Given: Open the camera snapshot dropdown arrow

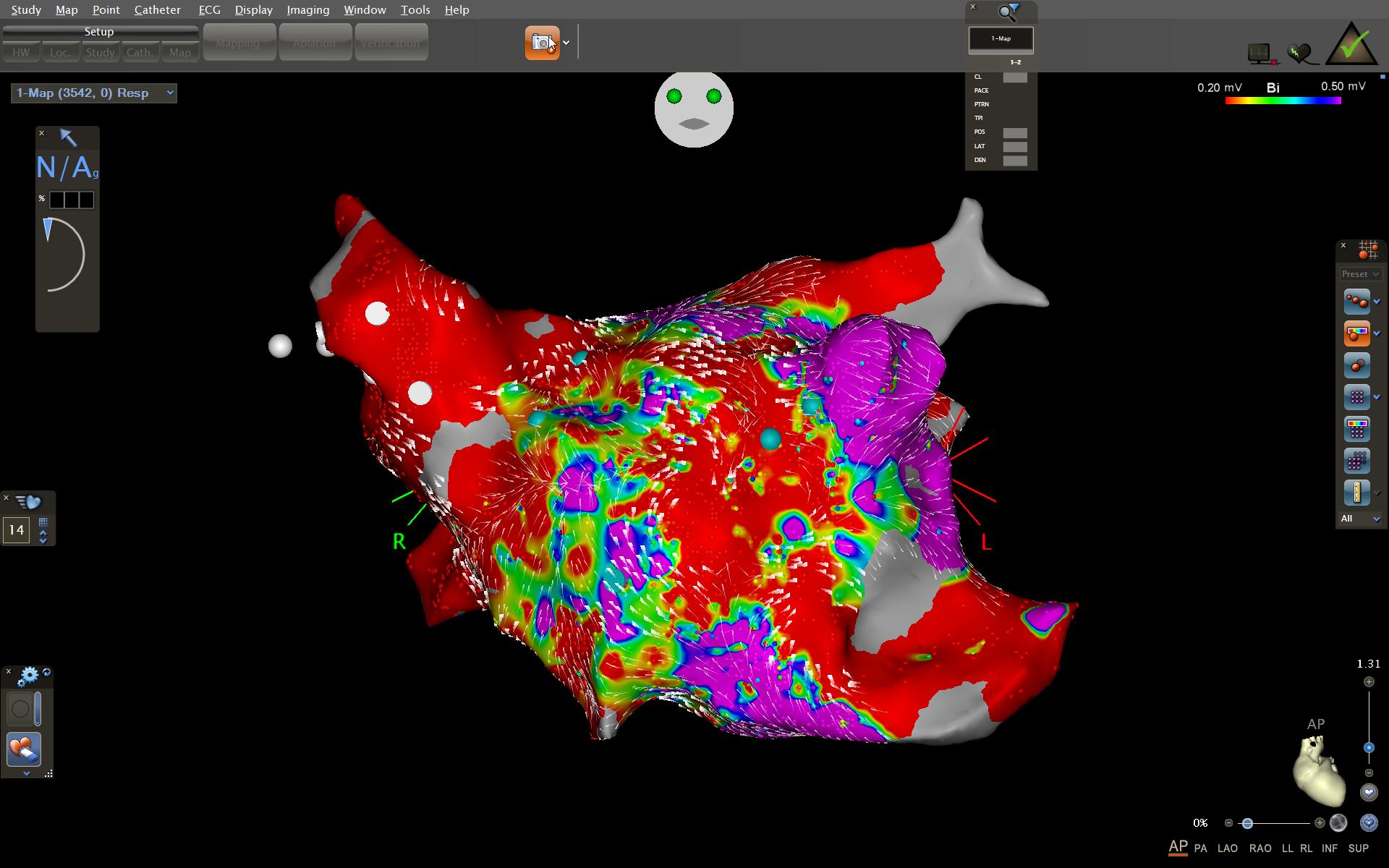Looking at the screenshot, I should tap(566, 43).
